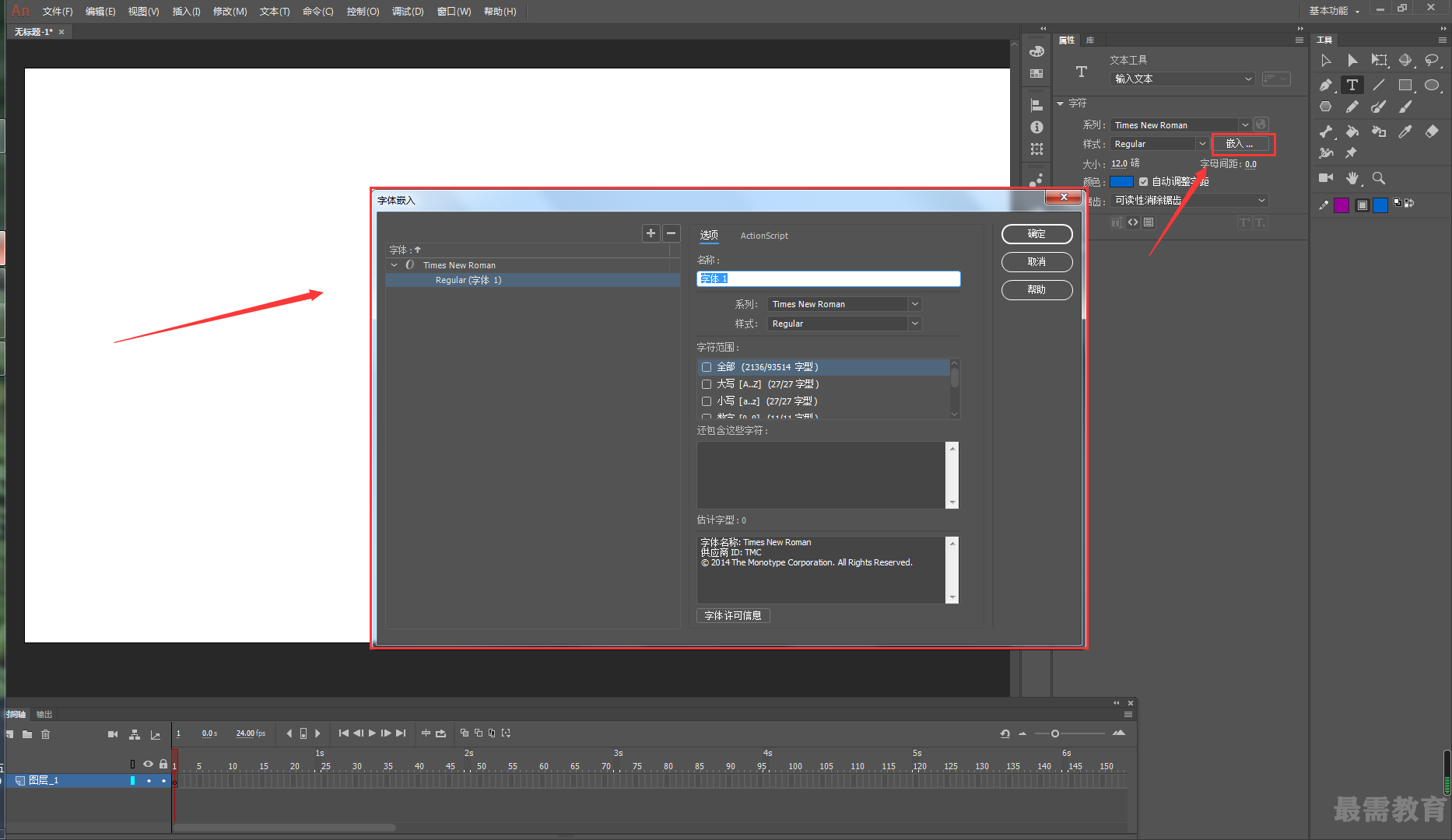The image size is (1452, 840).
Task: Click the plus button to add font
Action: coord(651,233)
